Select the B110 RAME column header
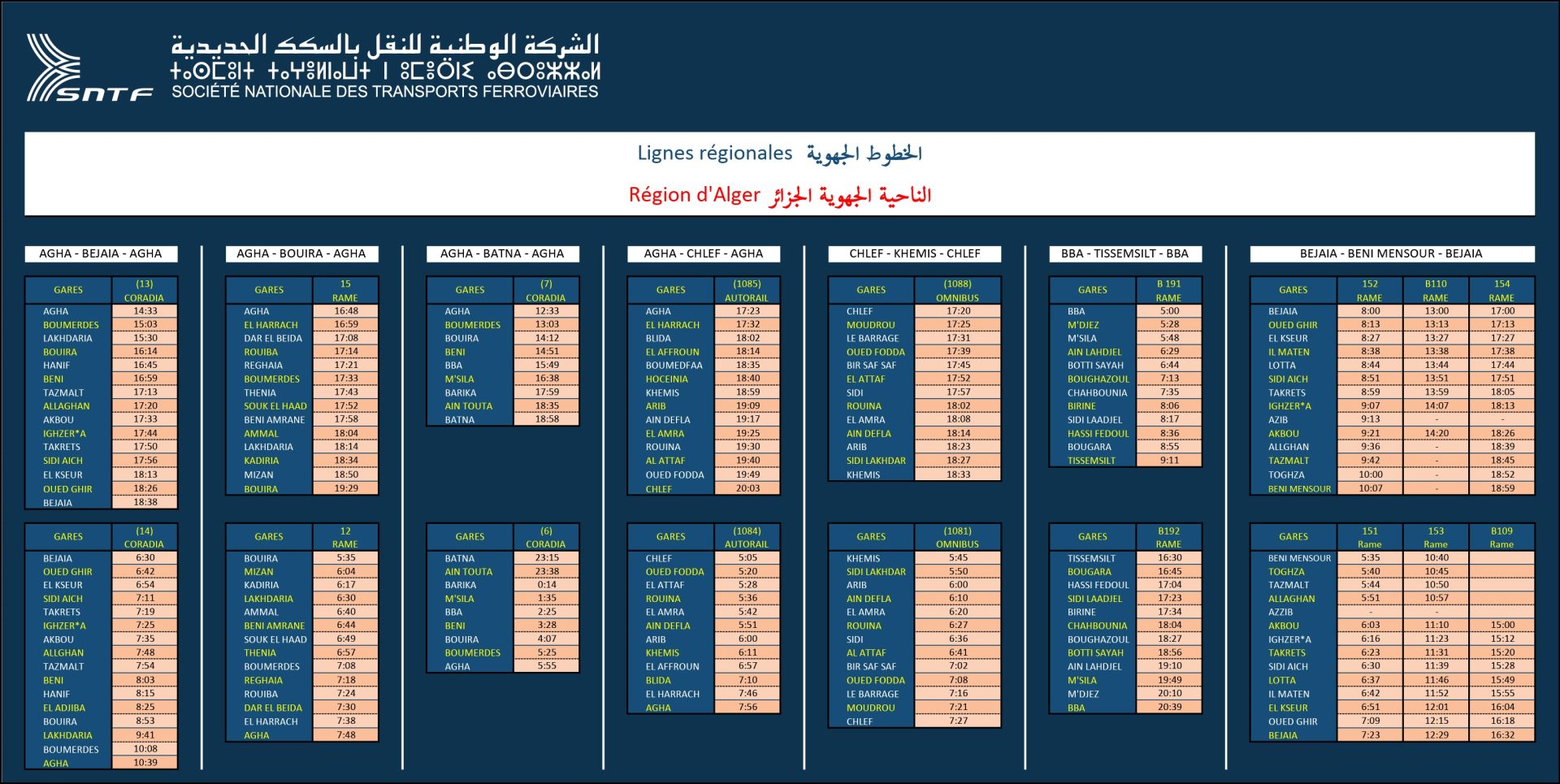This screenshot has width=1560, height=784. tap(1436, 291)
